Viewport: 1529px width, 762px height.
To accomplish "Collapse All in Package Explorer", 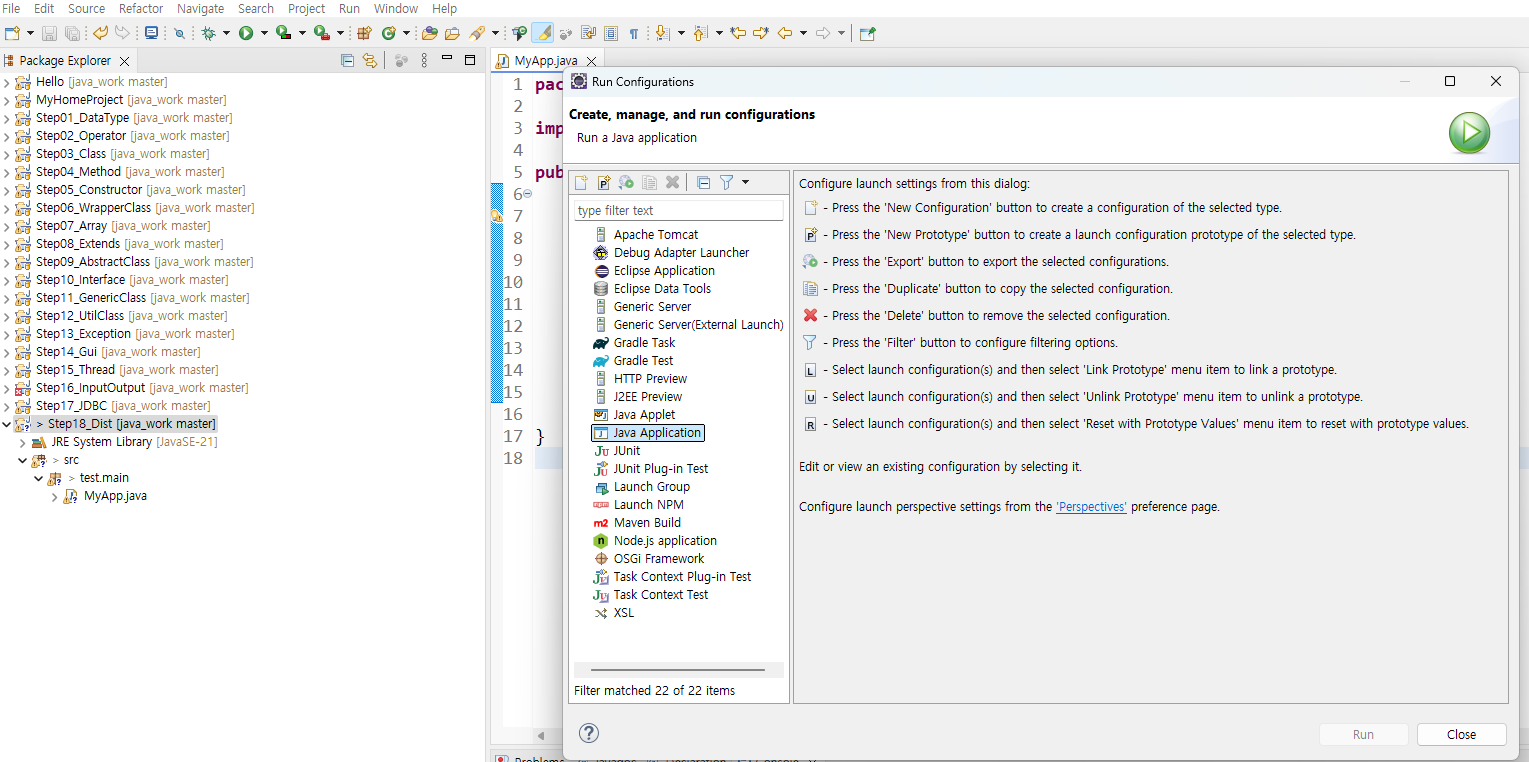I will coord(347,60).
